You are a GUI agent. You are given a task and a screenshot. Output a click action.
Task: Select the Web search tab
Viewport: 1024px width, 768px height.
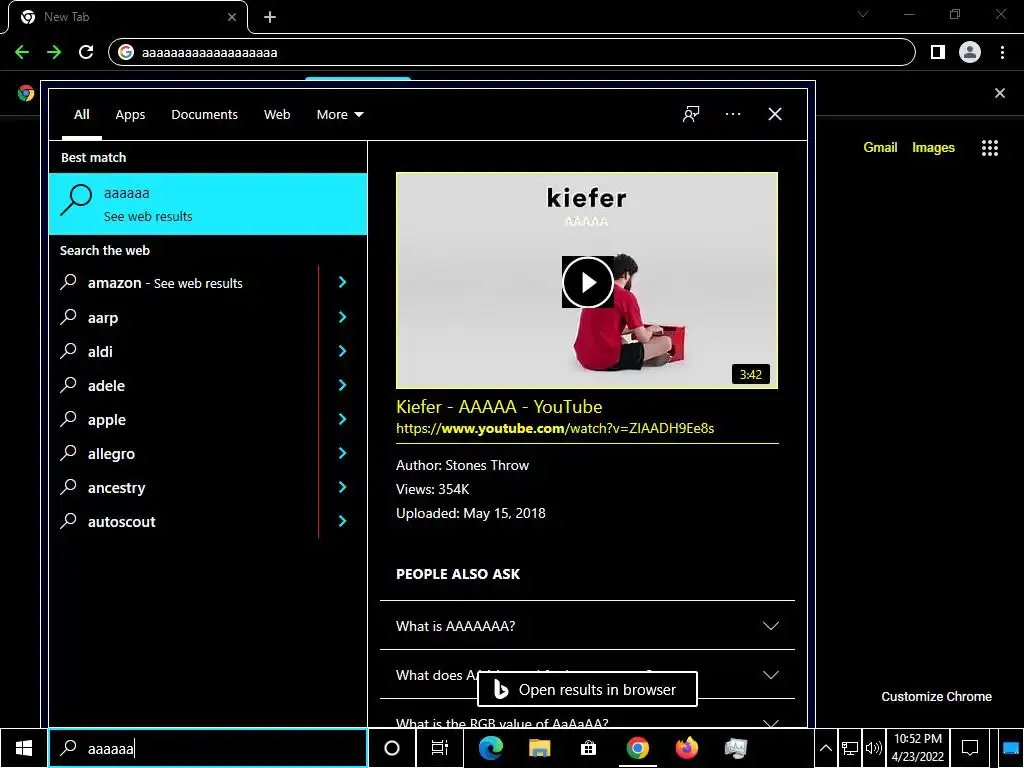coord(277,115)
